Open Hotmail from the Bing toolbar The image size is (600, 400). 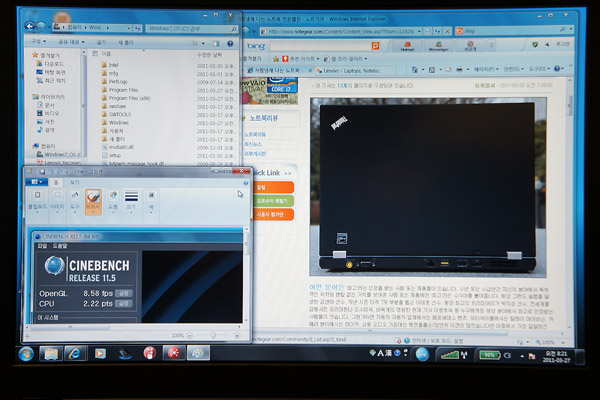(407, 46)
